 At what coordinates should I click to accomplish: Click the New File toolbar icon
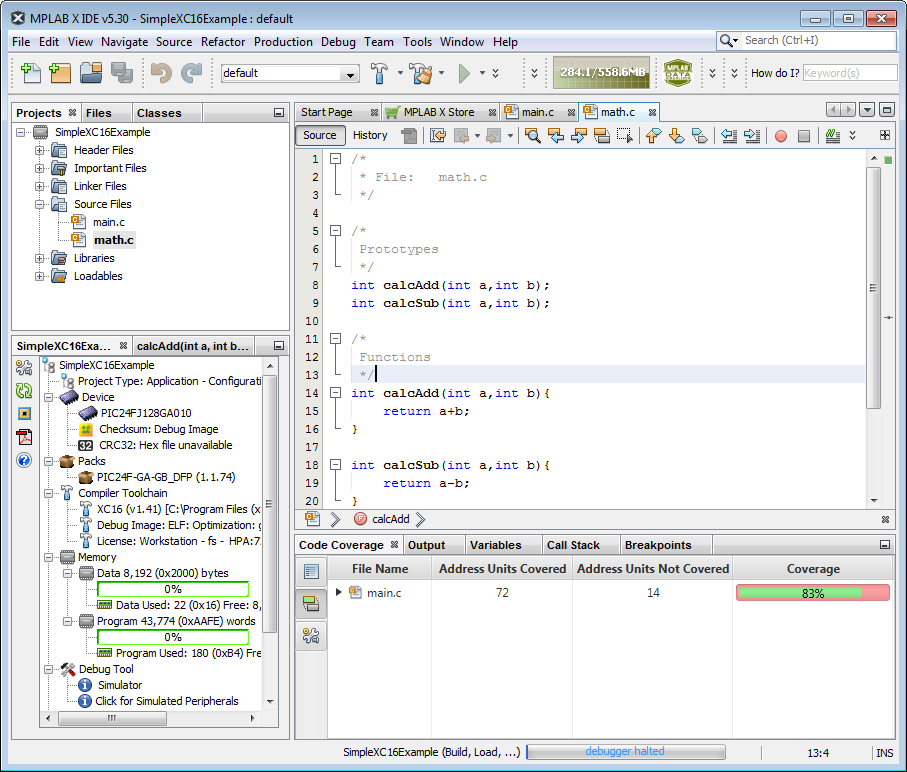[x=31, y=73]
